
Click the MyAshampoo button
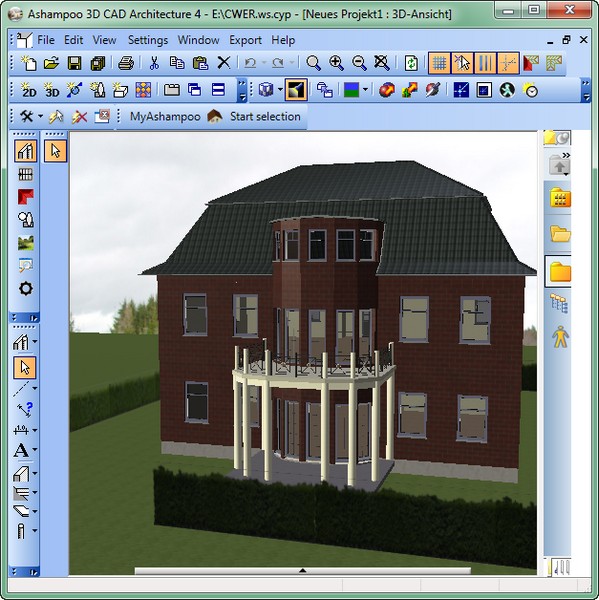[165, 117]
